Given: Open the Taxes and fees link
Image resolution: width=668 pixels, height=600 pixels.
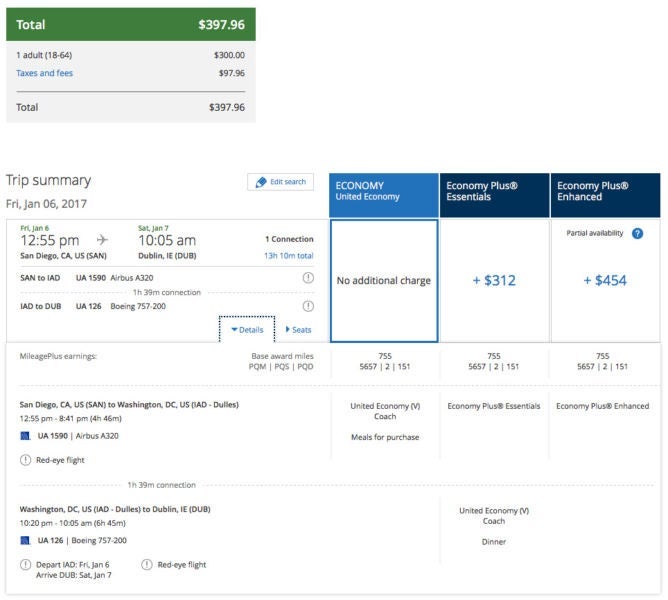Looking at the screenshot, I should (x=44, y=73).
